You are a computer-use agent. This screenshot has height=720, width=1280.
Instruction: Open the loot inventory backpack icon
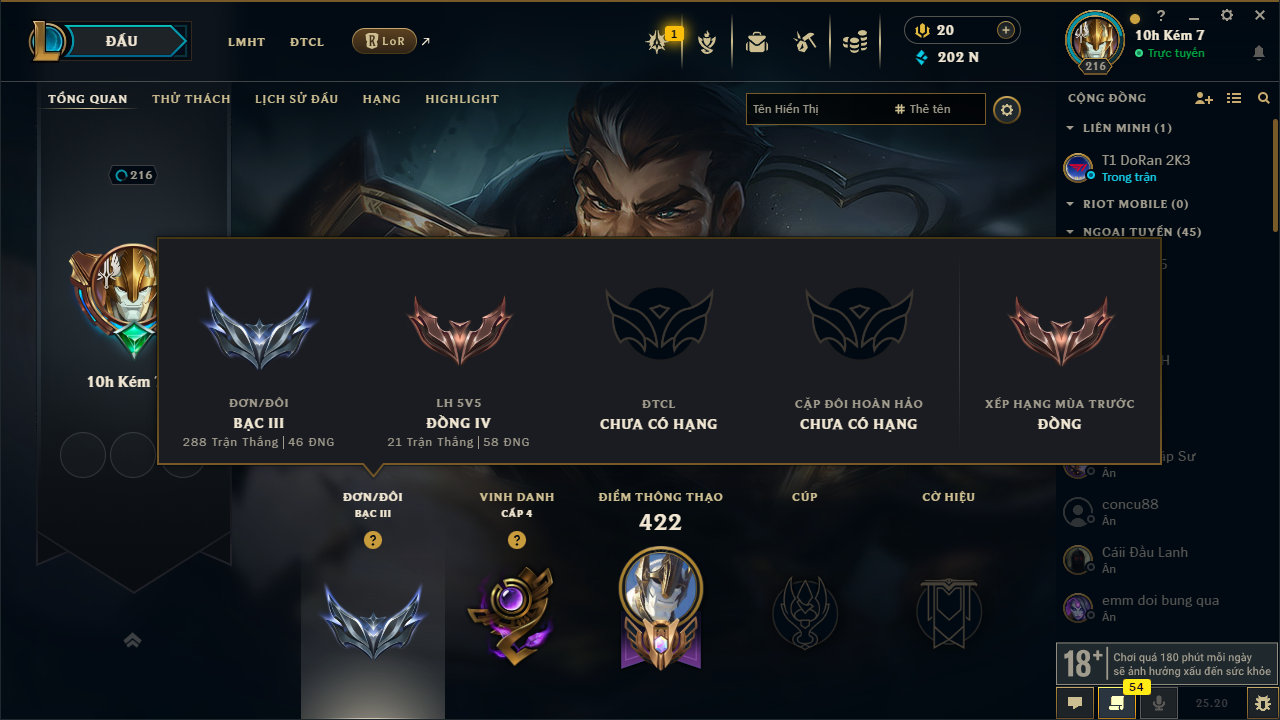pyautogui.click(x=757, y=42)
